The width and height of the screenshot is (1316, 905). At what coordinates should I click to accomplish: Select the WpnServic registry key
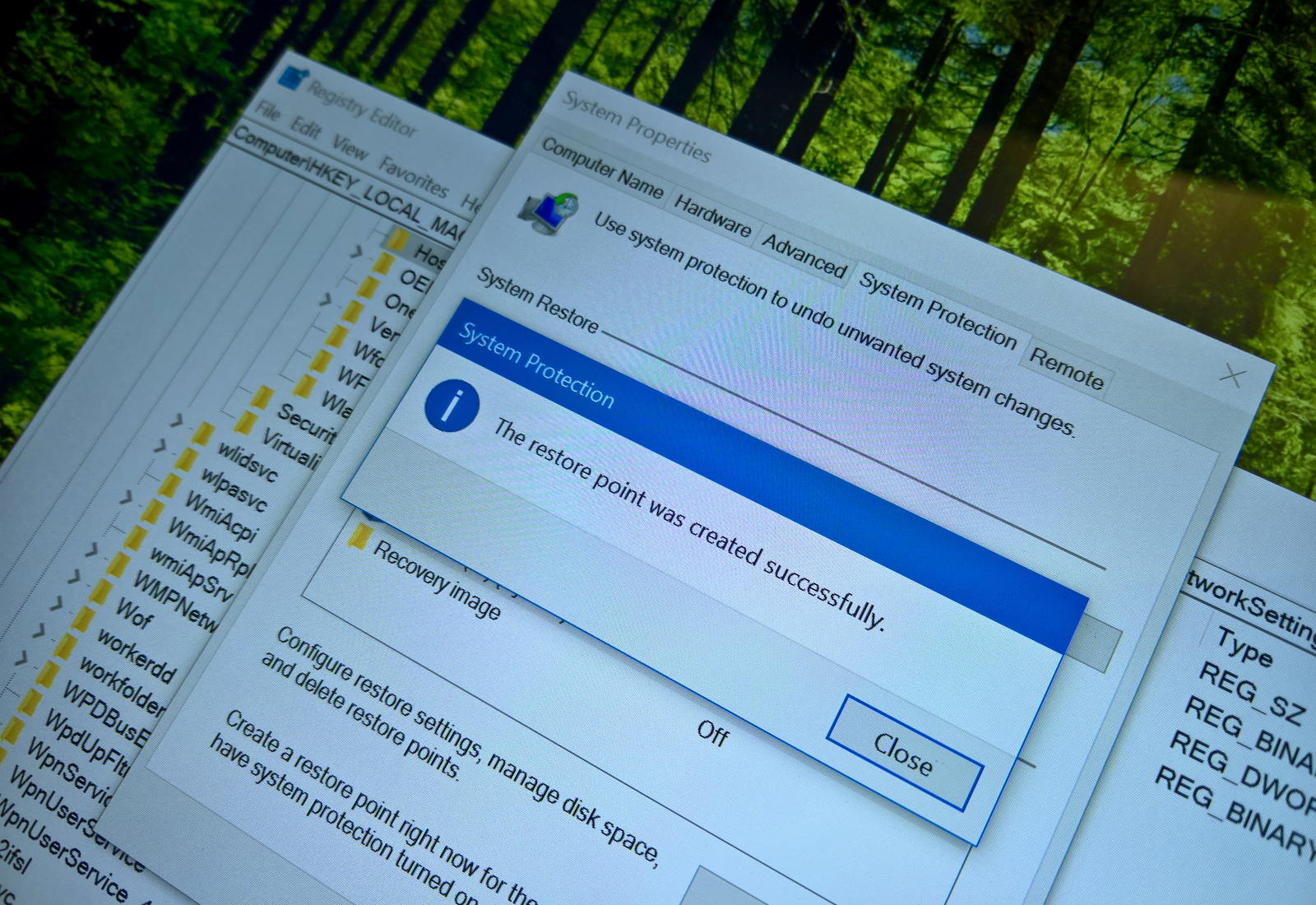(69, 771)
